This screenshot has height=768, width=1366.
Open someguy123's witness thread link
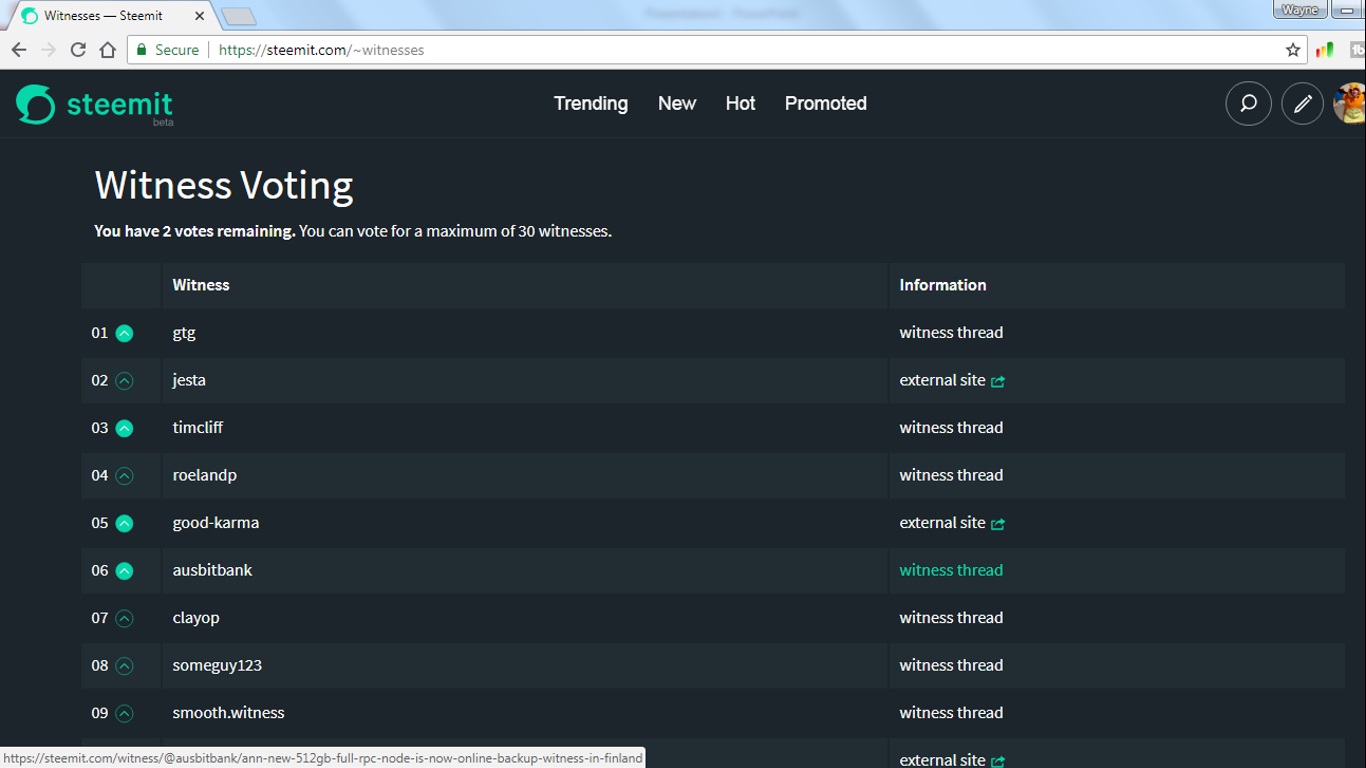pos(951,665)
